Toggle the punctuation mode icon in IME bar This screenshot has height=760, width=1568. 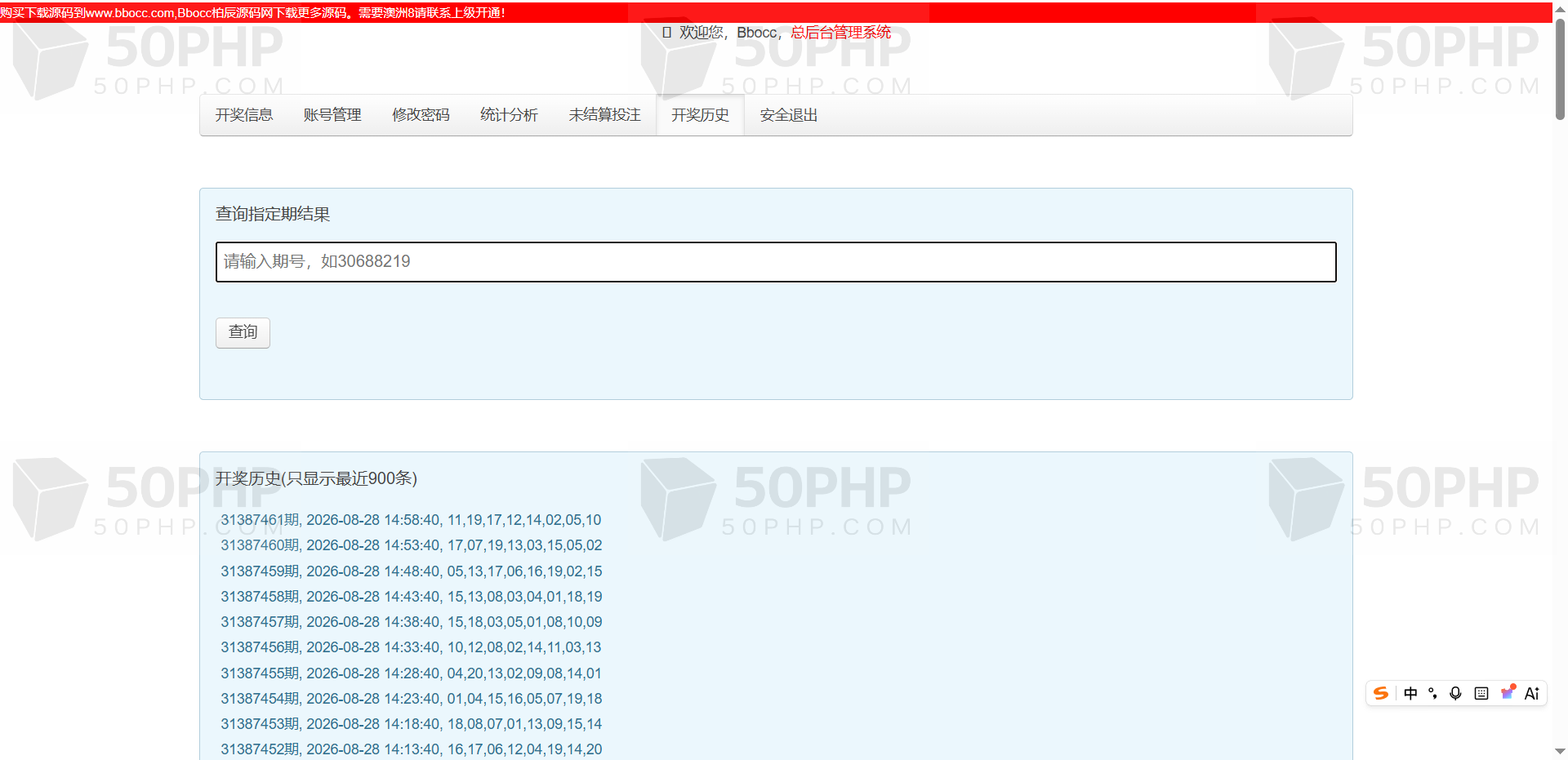tap(1432, 693)
